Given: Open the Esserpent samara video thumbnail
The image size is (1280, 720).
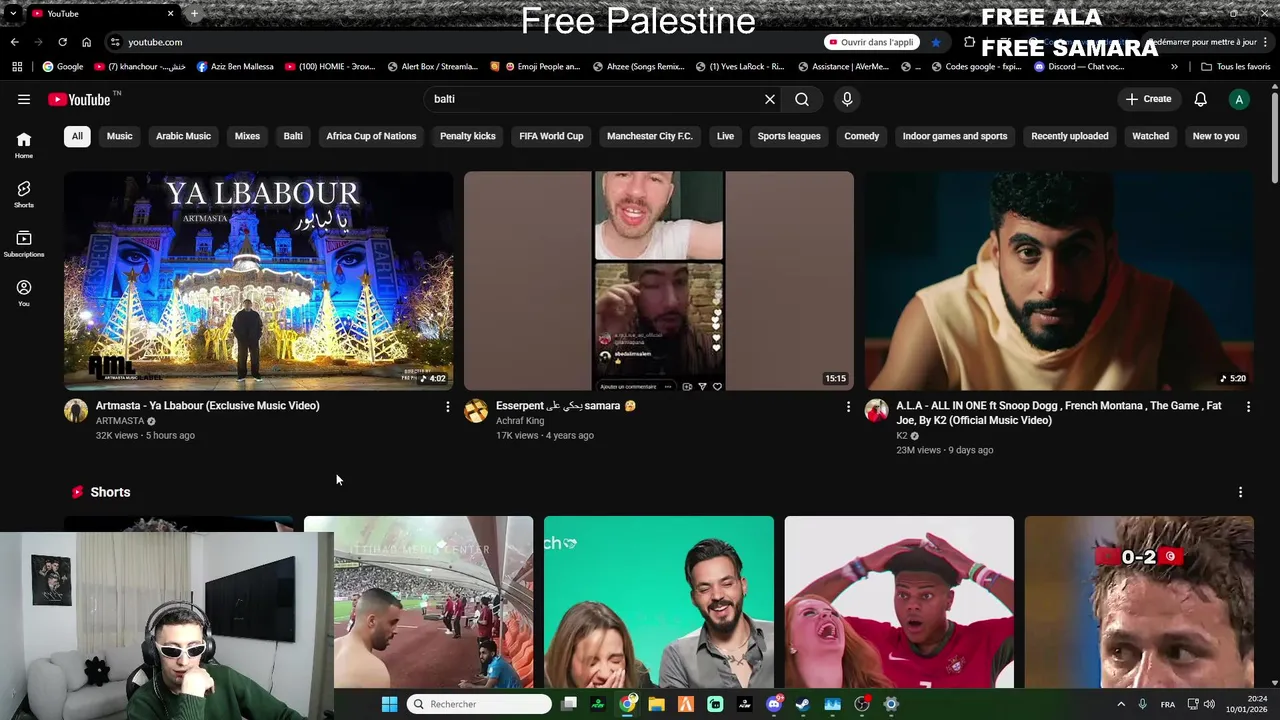Looking at the screenshot, I should (x=659, y=280).
